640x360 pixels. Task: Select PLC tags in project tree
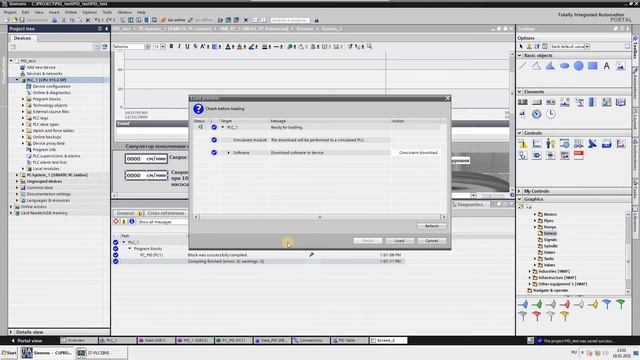pyautogui.click(x=40, y=118)
